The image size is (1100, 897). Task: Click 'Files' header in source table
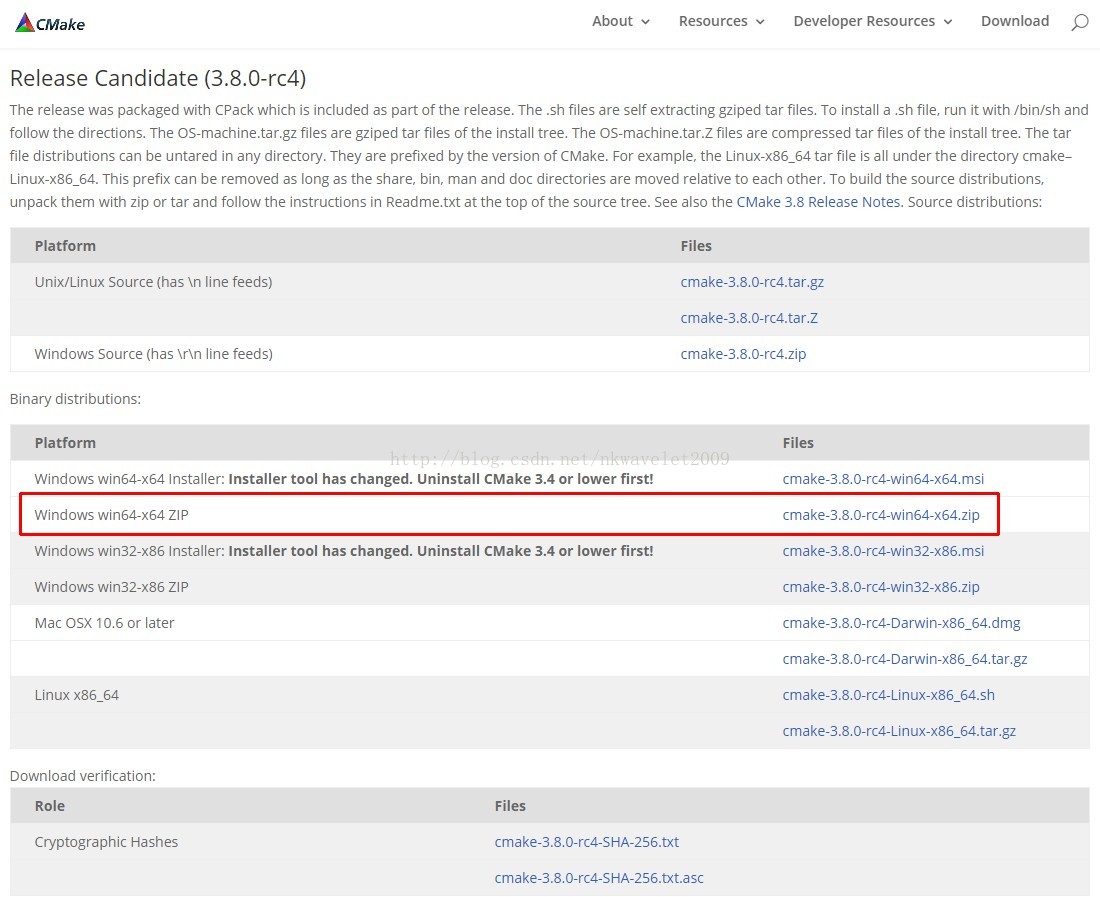pyautogui.click(x=696, y=246)
